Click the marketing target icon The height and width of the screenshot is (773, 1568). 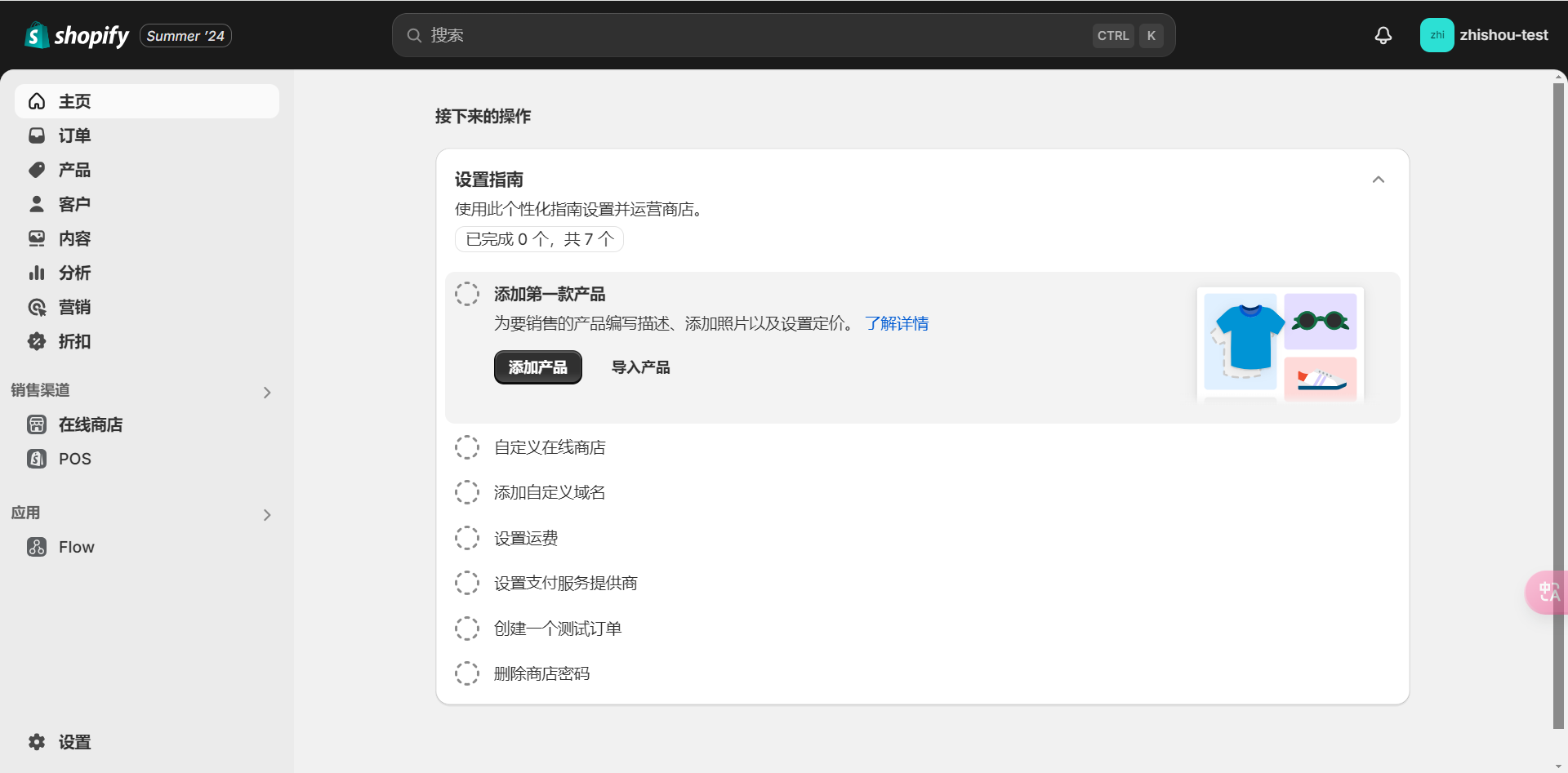[x=37, y=307]
